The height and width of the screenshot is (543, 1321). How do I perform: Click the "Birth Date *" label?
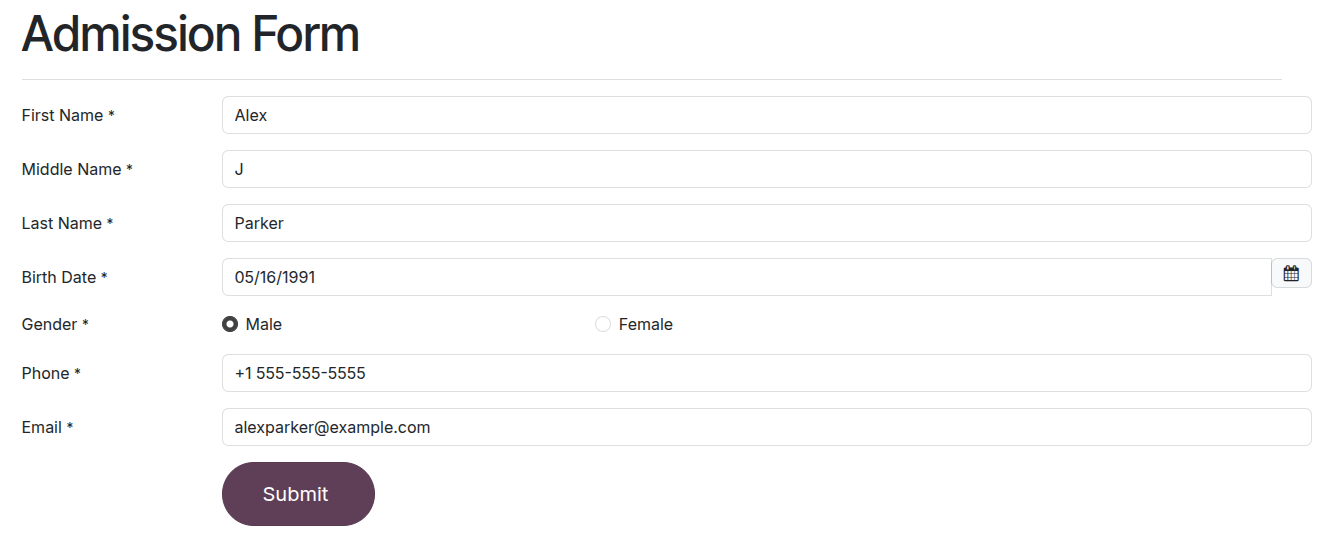point(64,277)
